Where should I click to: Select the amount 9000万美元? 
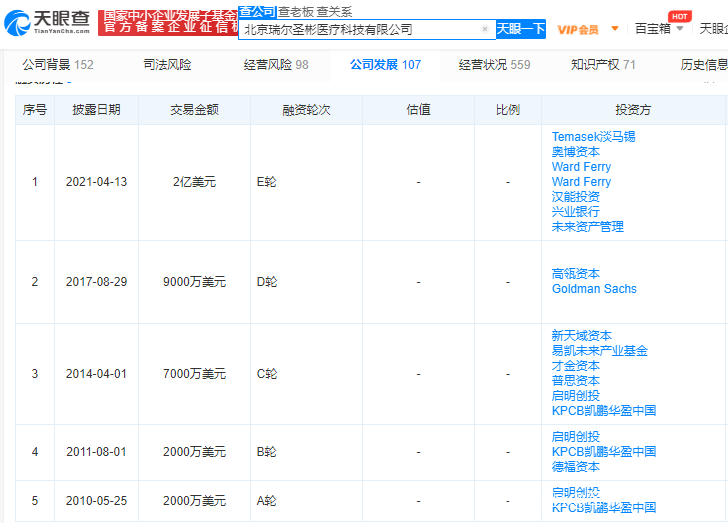pos(195,282)
